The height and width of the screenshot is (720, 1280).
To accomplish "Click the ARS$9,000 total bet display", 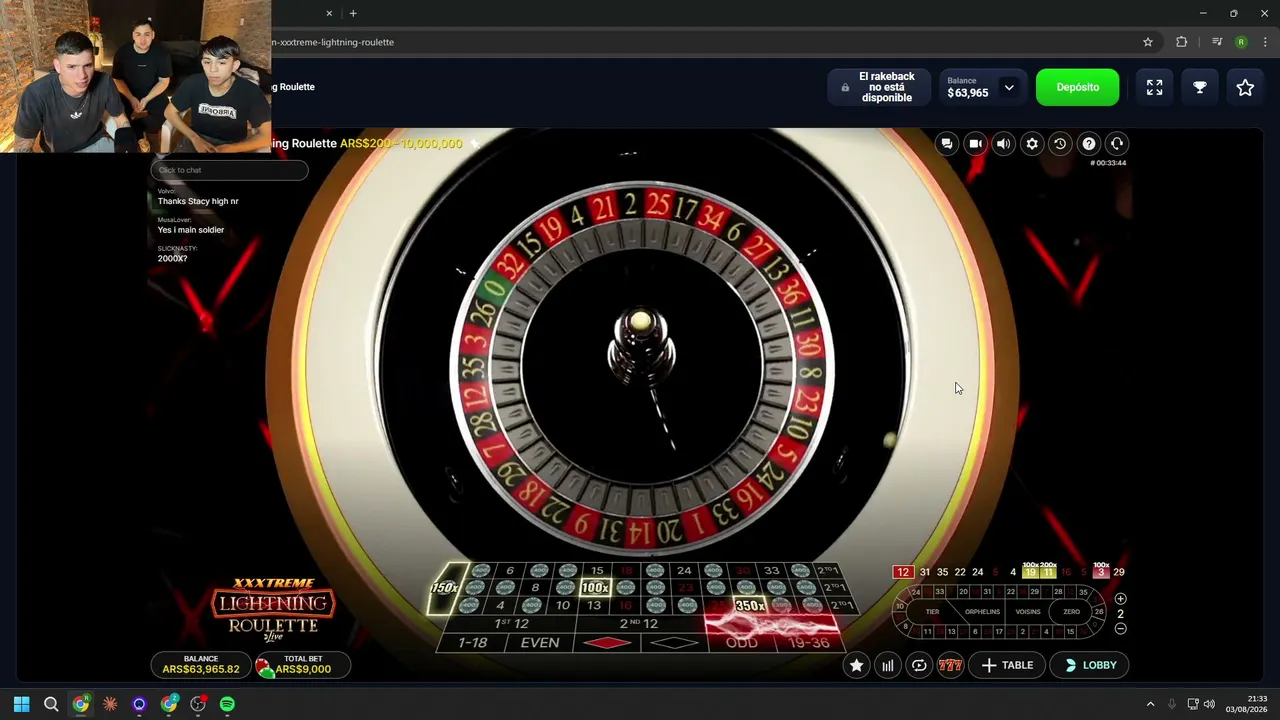I will coord(303,665).
